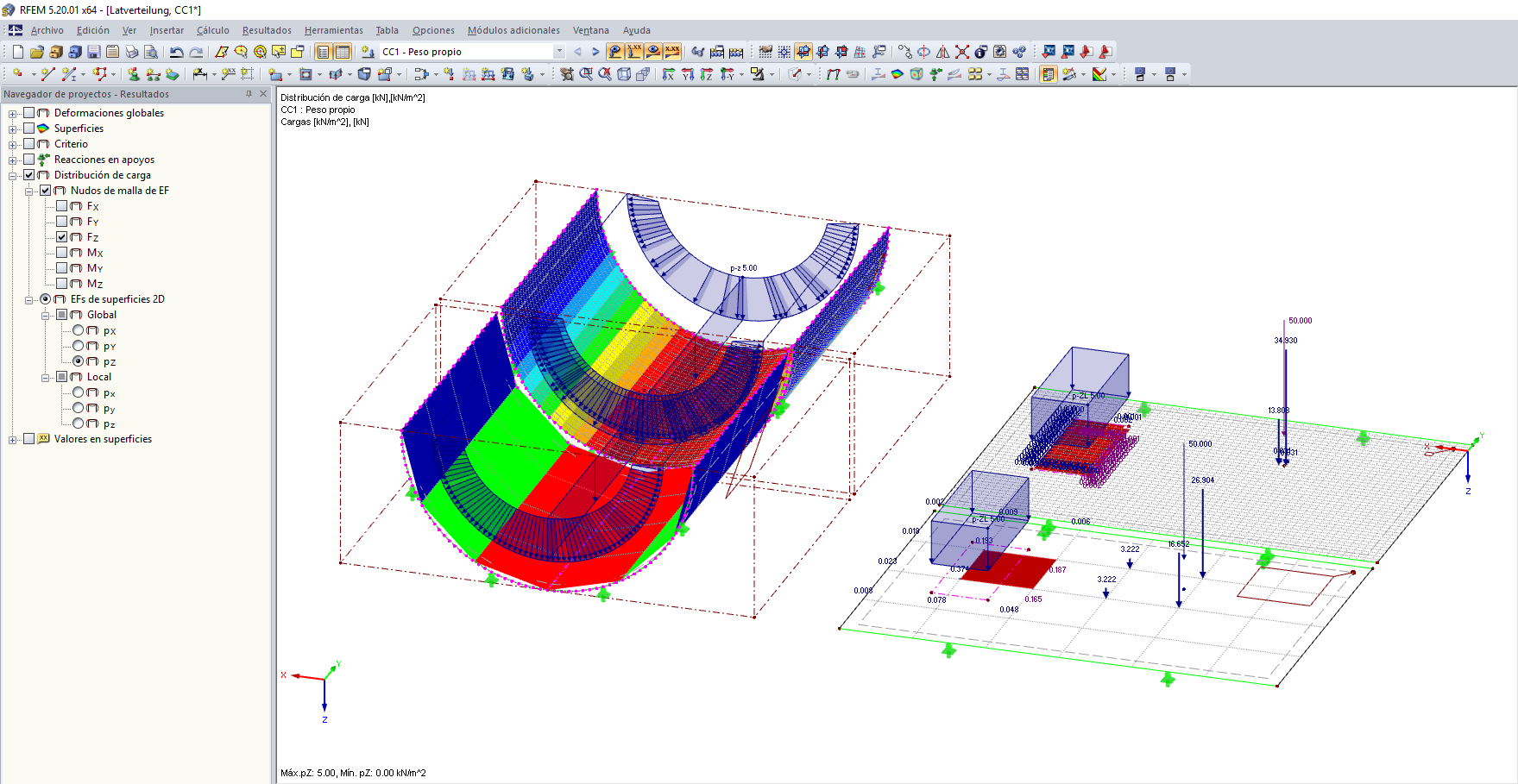Enable the Superficies results checkbox
The image size is (1518, 784).
[x=29, y=129]
